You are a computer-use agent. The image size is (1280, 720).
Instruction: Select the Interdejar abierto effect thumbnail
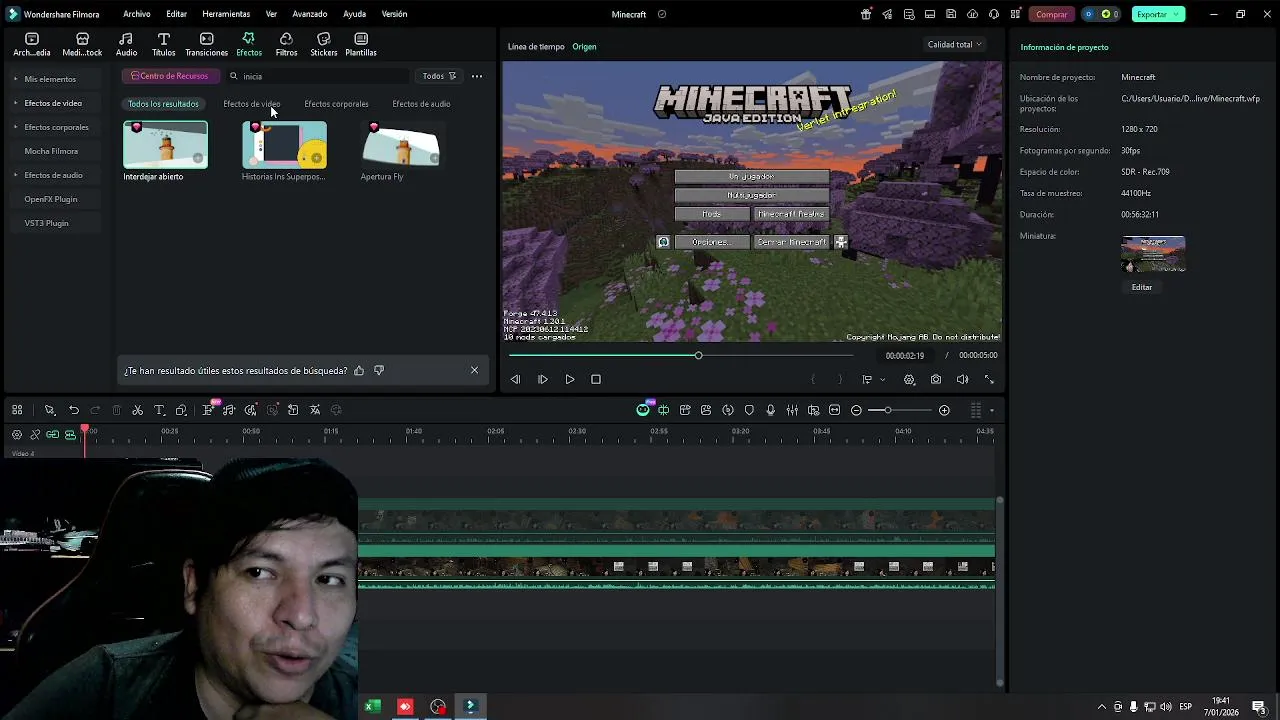click(165, 145)
